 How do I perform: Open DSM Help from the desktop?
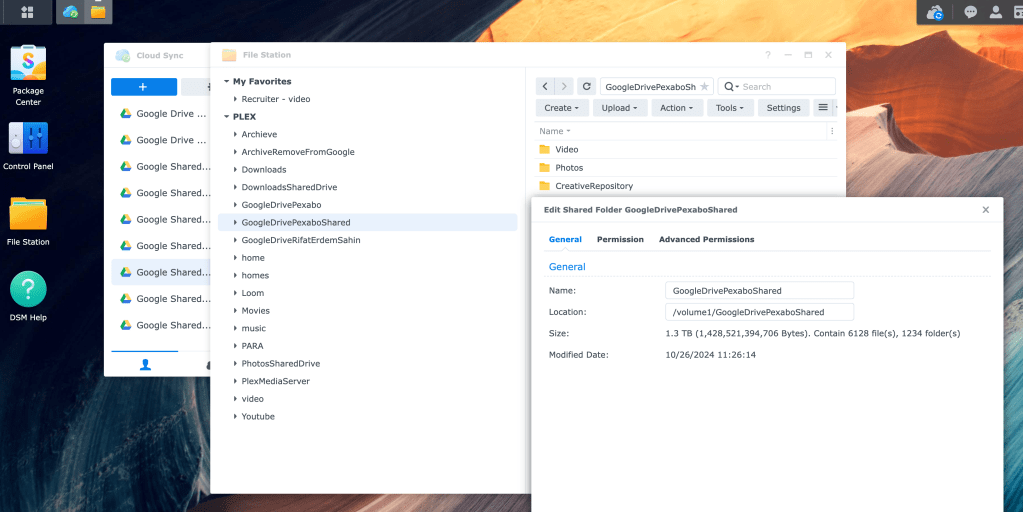tap(28, 297)
